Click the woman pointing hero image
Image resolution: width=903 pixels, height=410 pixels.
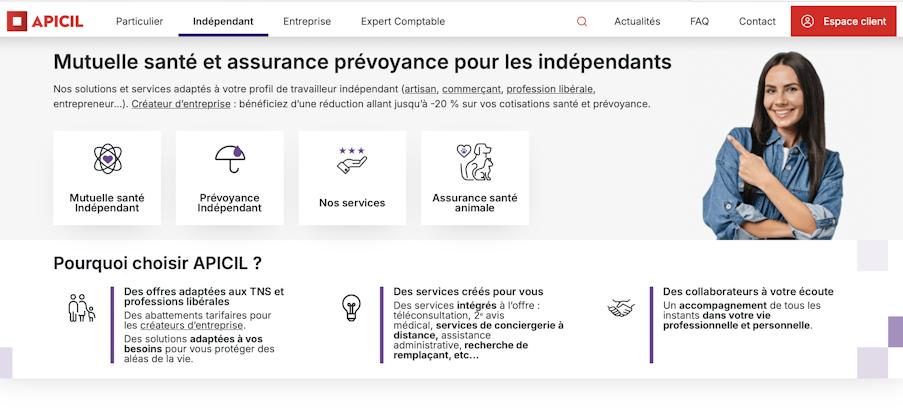coord(773,146)
